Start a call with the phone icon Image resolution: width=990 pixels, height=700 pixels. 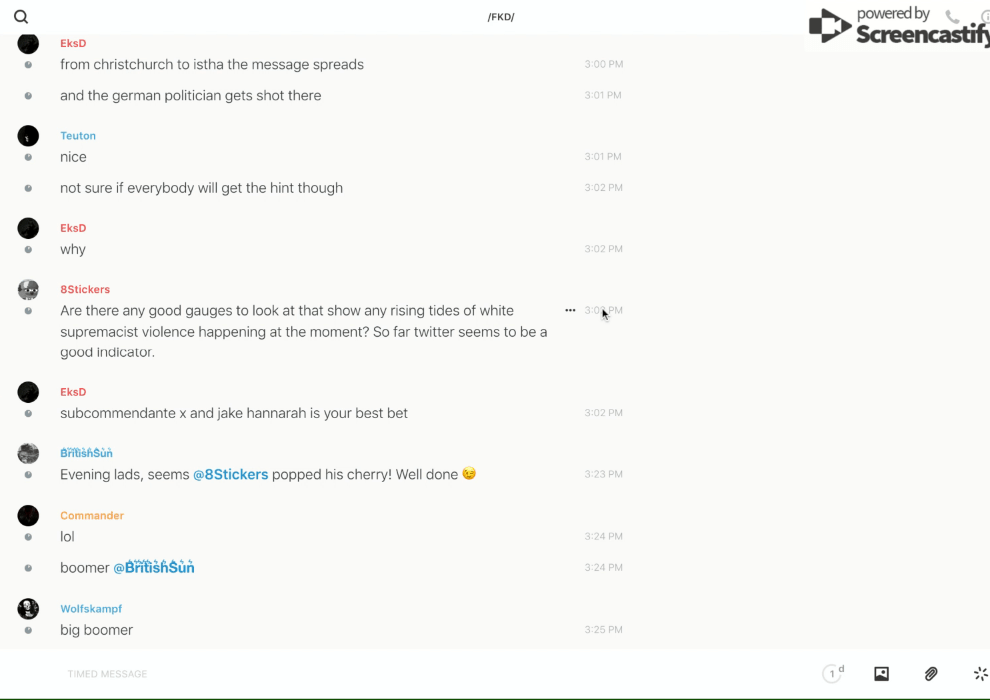coord(952,17)
